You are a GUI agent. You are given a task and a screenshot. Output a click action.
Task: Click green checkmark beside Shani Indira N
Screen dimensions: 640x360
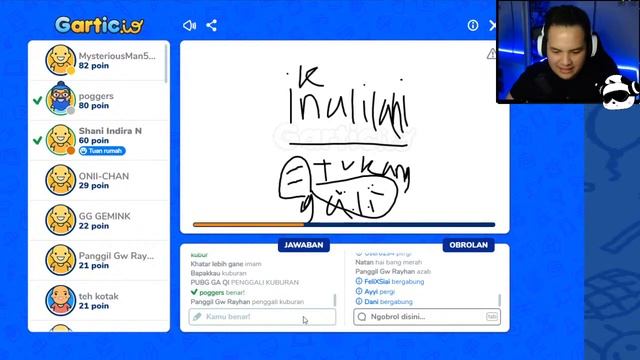point(38,140)
